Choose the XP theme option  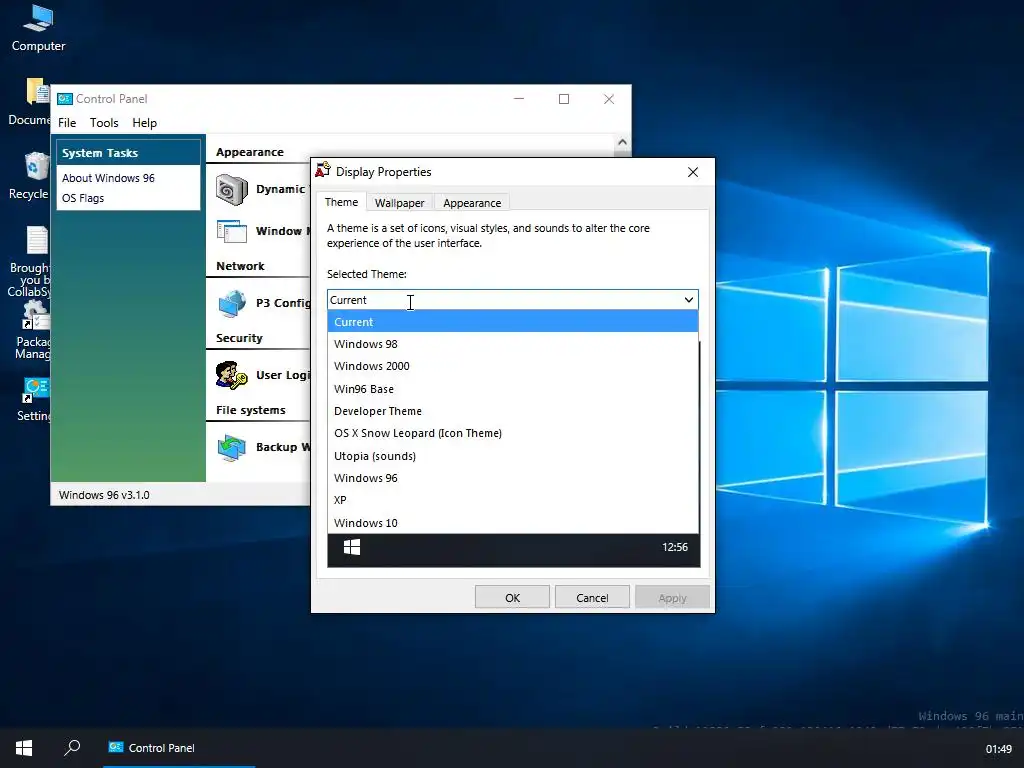(x=513, y=500)
